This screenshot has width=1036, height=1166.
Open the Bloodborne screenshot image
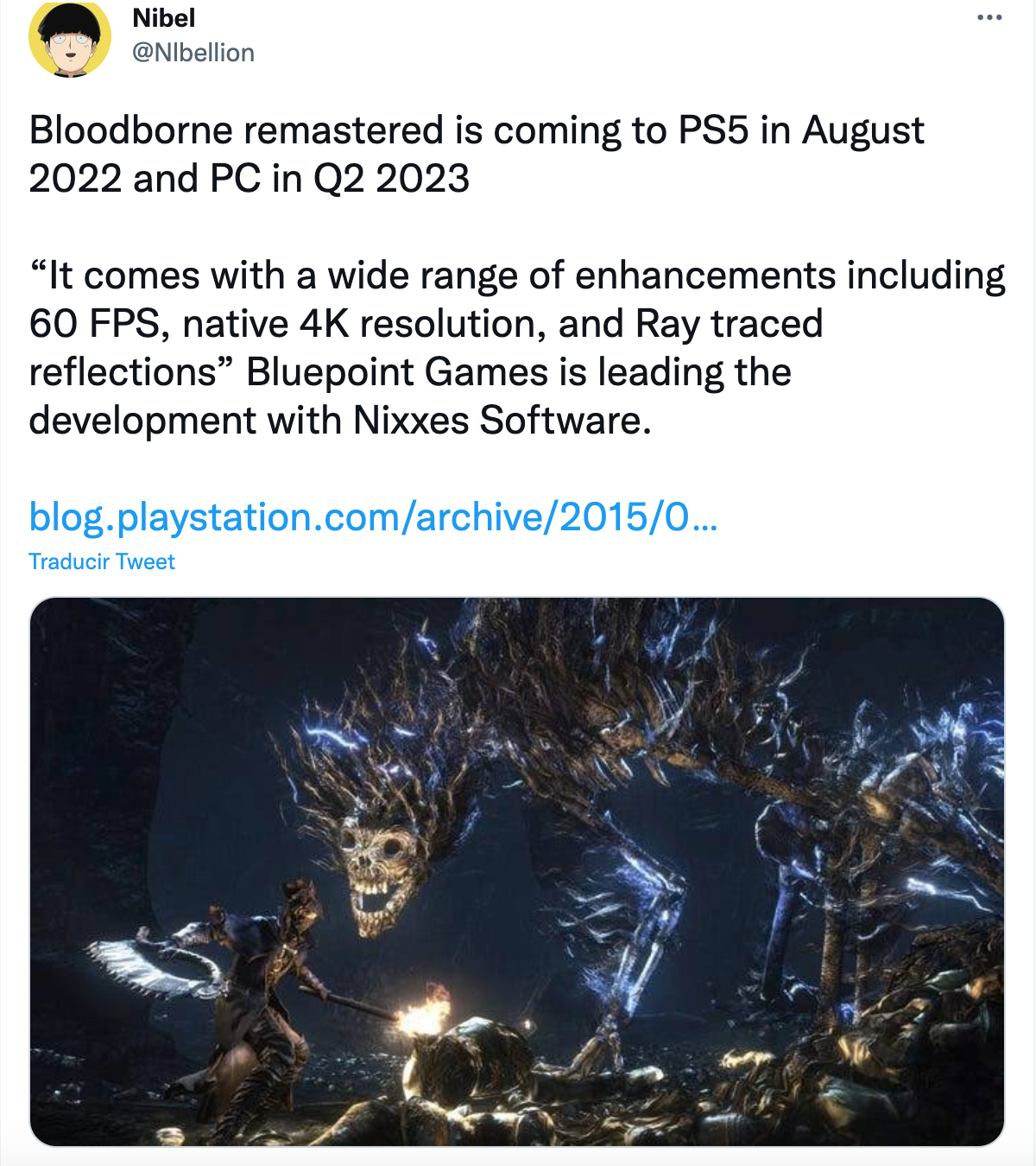pos(517,871)
